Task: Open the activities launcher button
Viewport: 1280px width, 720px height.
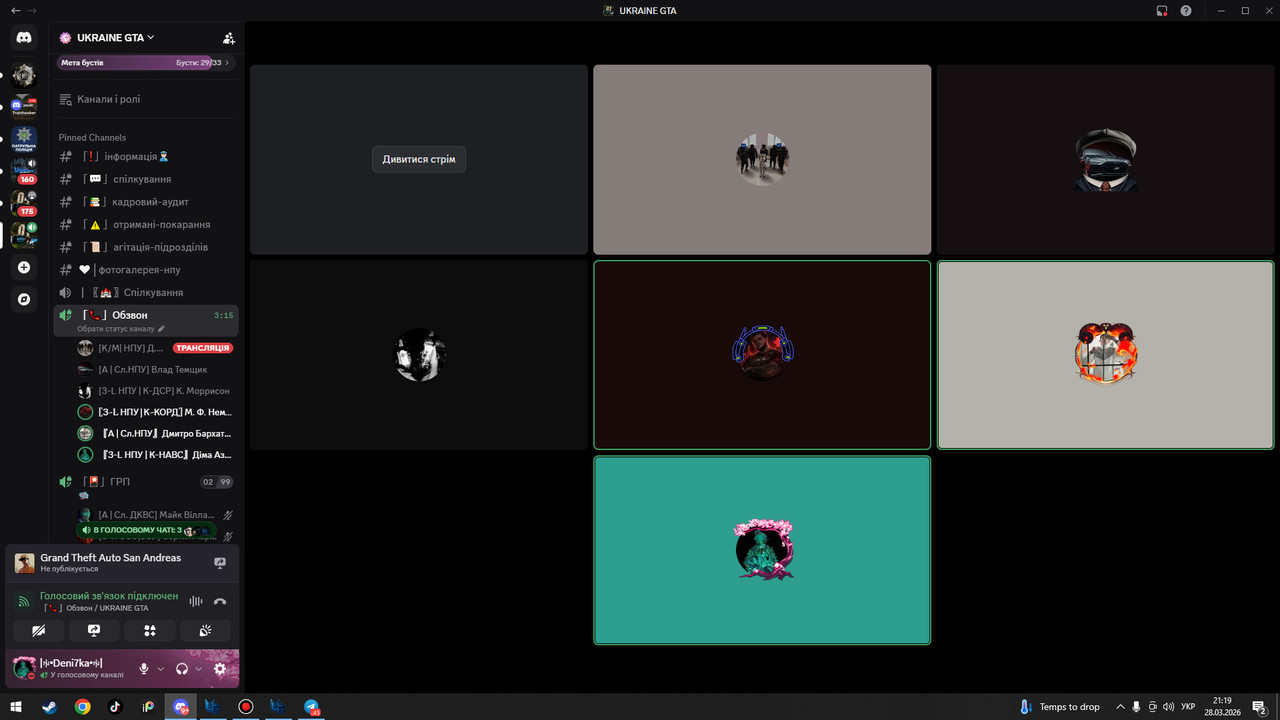Action: (150, 630)
